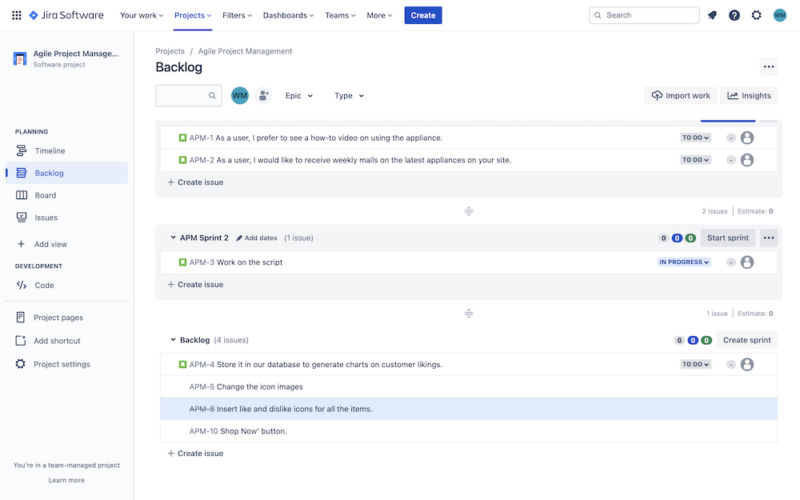The image size is (800, 500).
Task: Collapse the Backlog section chevron
Action: [173, 340]
